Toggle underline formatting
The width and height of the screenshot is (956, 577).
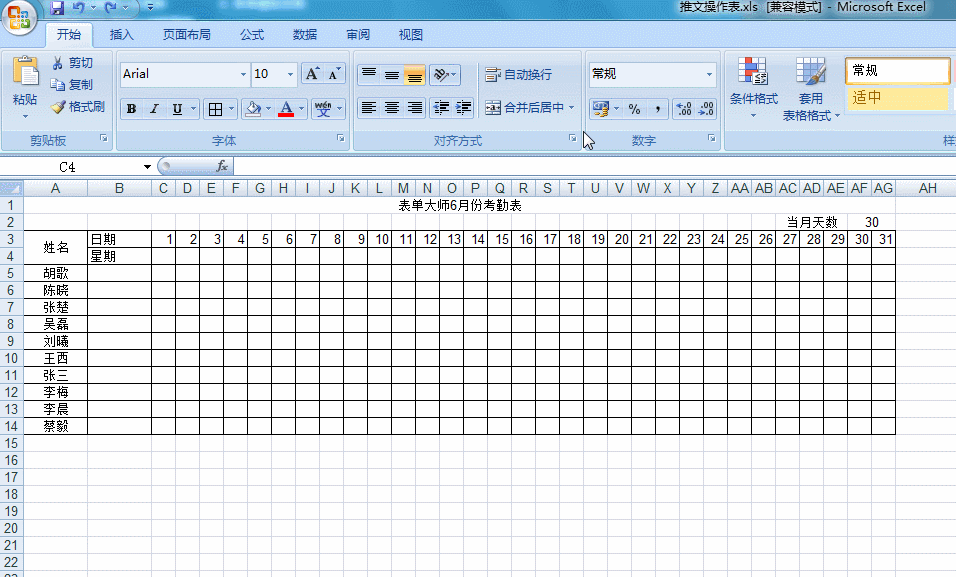pos(177,109)
